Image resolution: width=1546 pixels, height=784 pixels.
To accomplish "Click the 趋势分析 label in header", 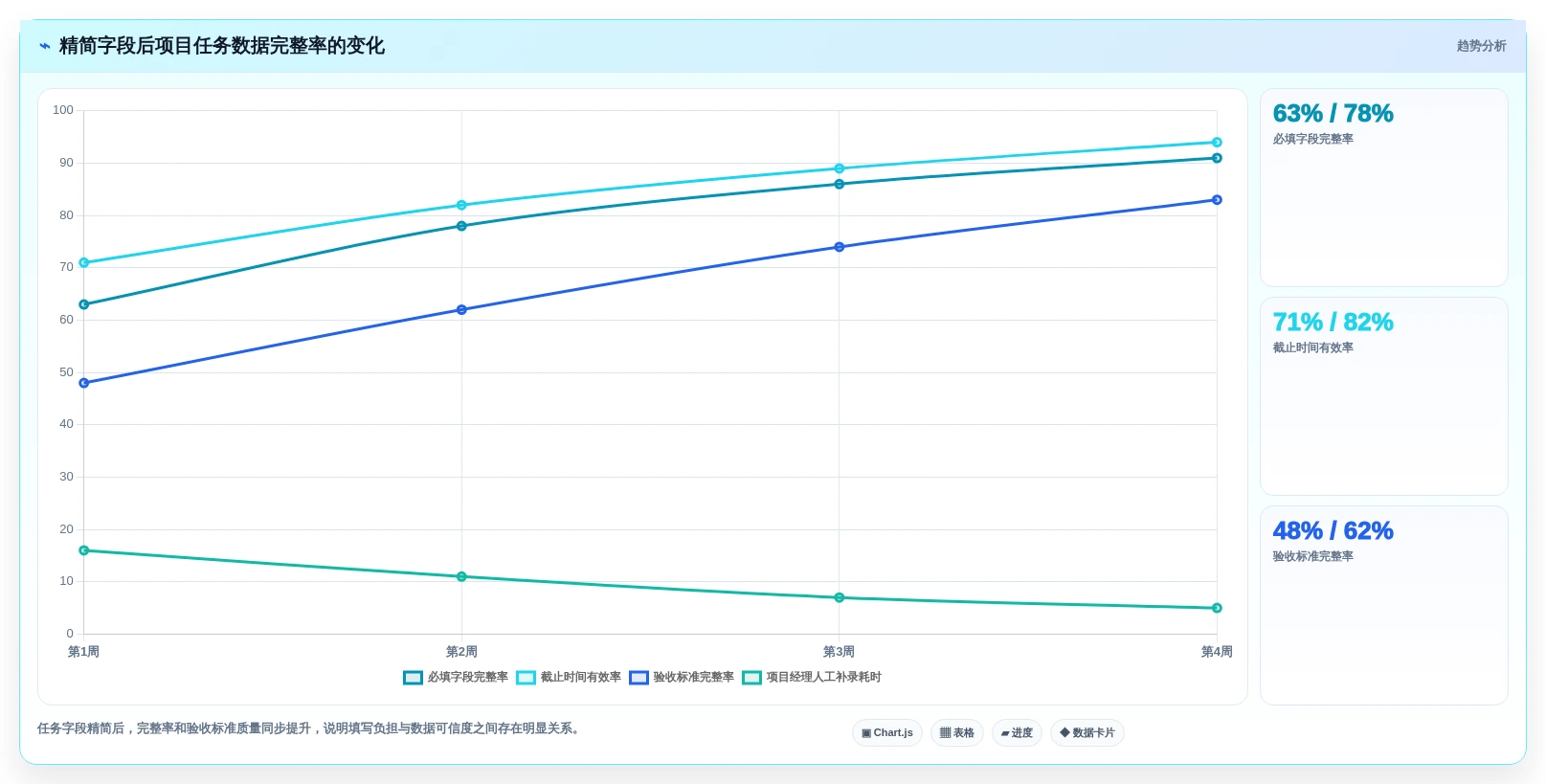I will click(1481, 46).
